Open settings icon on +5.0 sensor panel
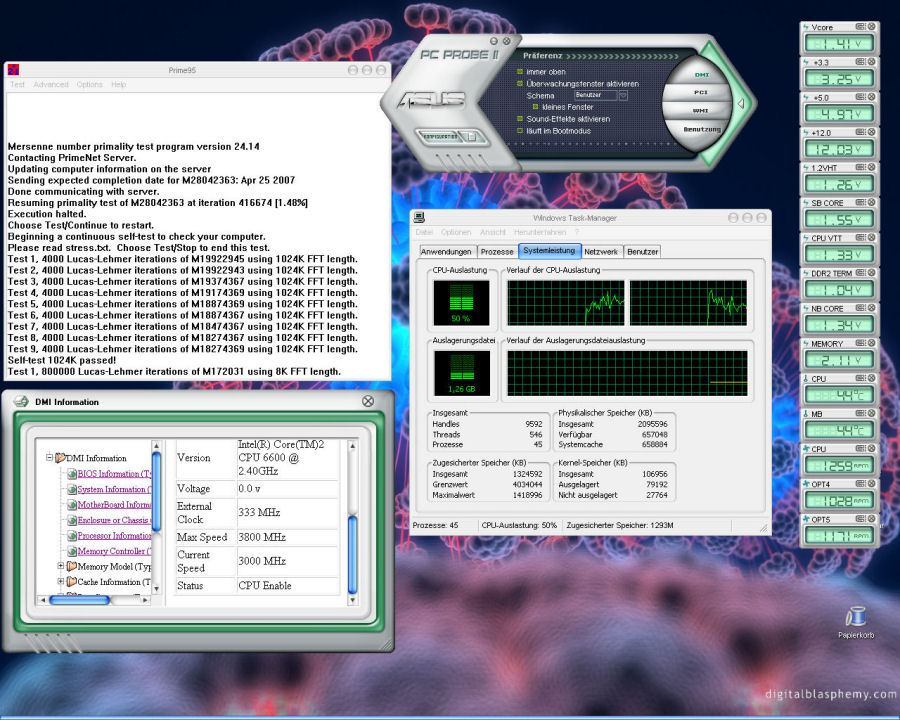Screen dimensions: 900x720 [x=860, y=97]
